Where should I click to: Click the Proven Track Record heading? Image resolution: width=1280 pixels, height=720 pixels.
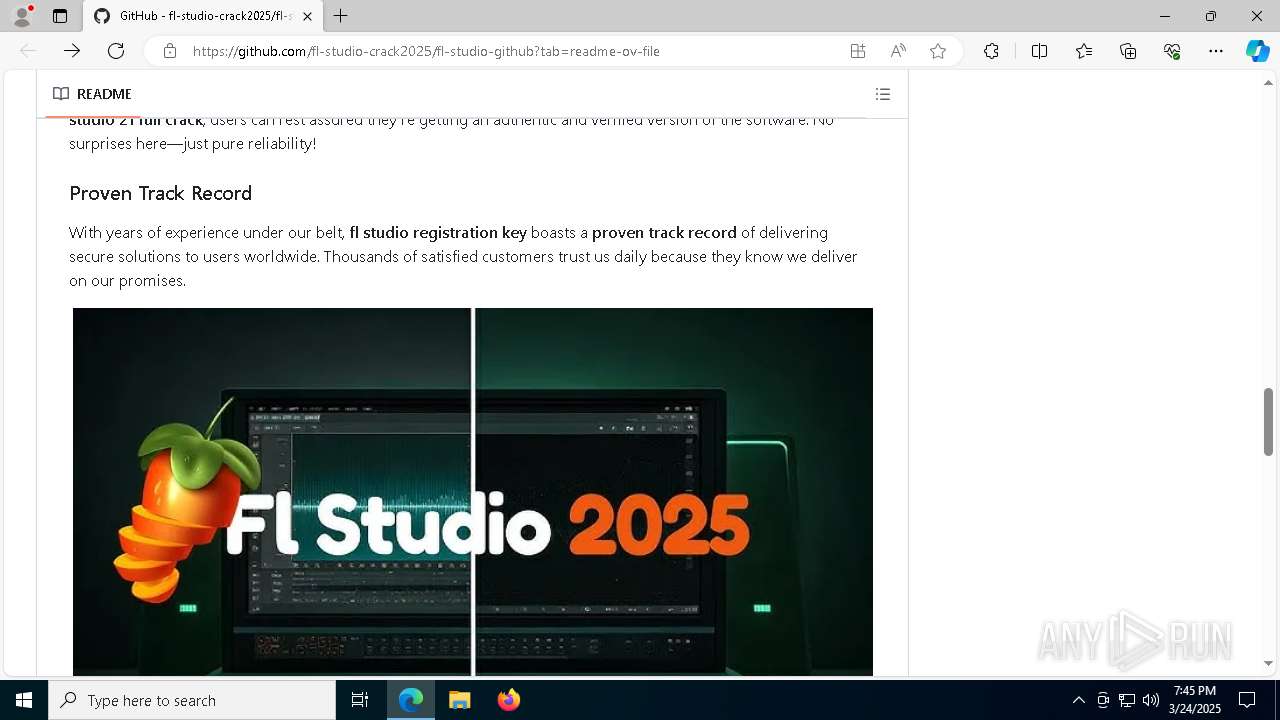pyautogui.click(x=160, y=193)
